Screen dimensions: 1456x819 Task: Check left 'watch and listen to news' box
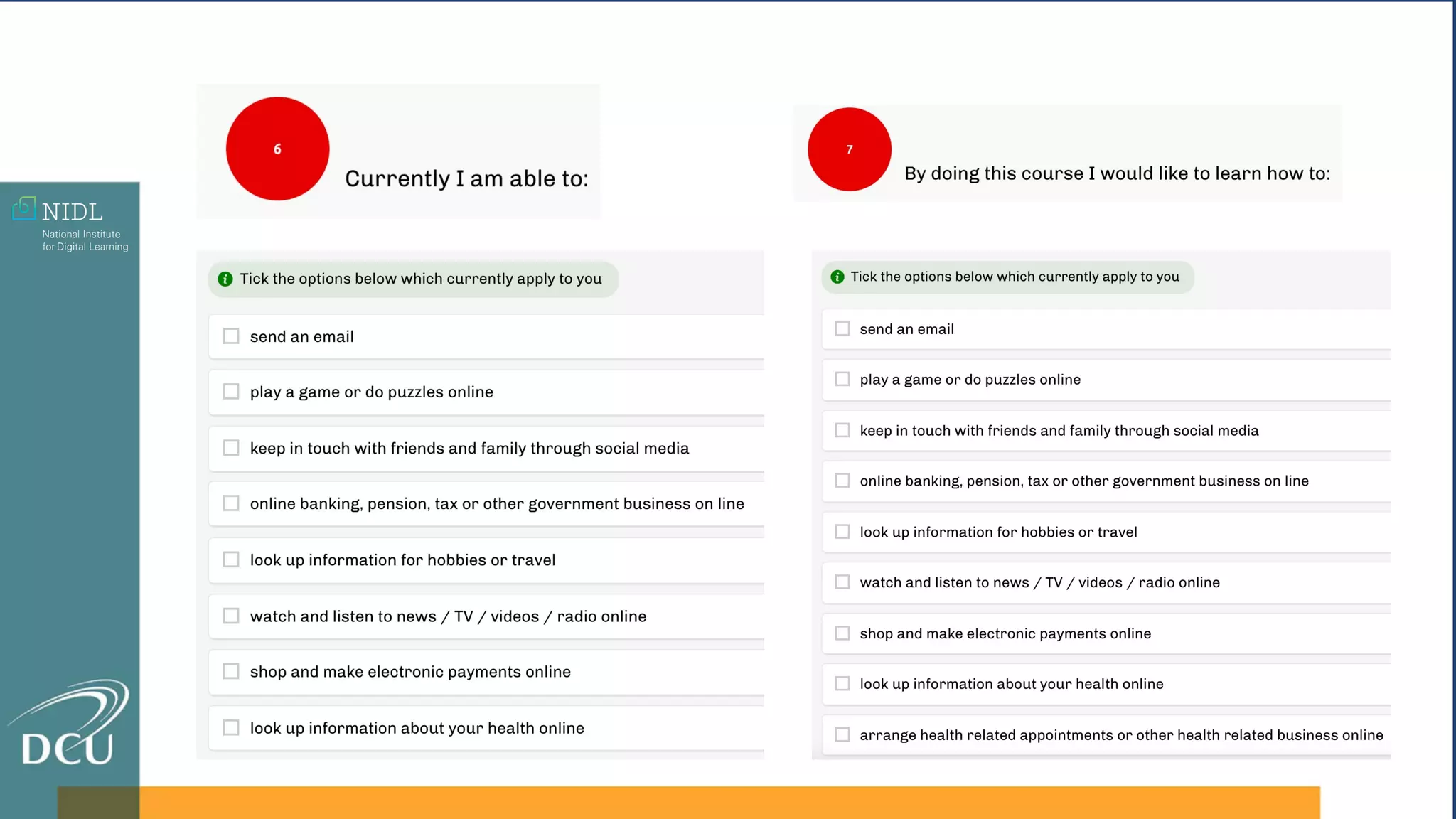tap(231, 616)
